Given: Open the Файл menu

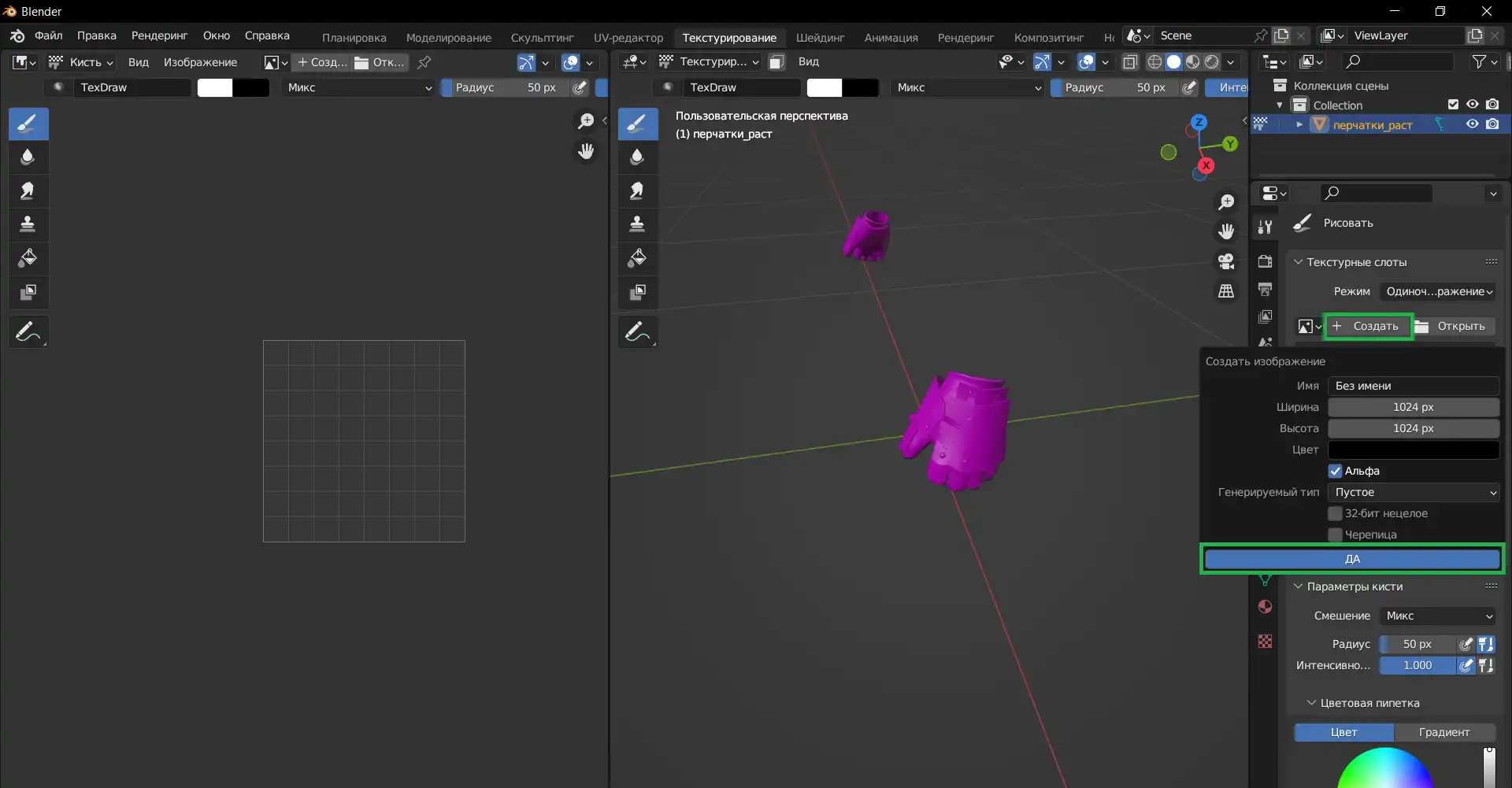Looking at the screenshot, I should 48,35.
